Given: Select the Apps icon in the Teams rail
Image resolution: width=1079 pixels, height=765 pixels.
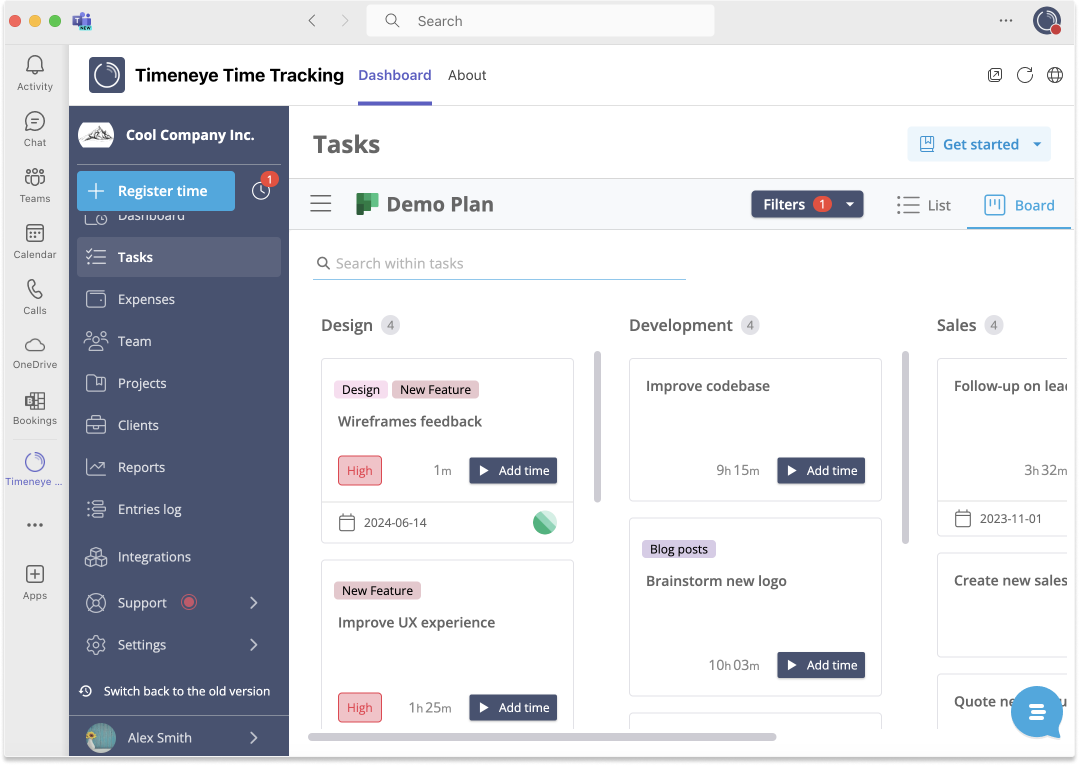Looking at the screenshot, I should (34, 580).
